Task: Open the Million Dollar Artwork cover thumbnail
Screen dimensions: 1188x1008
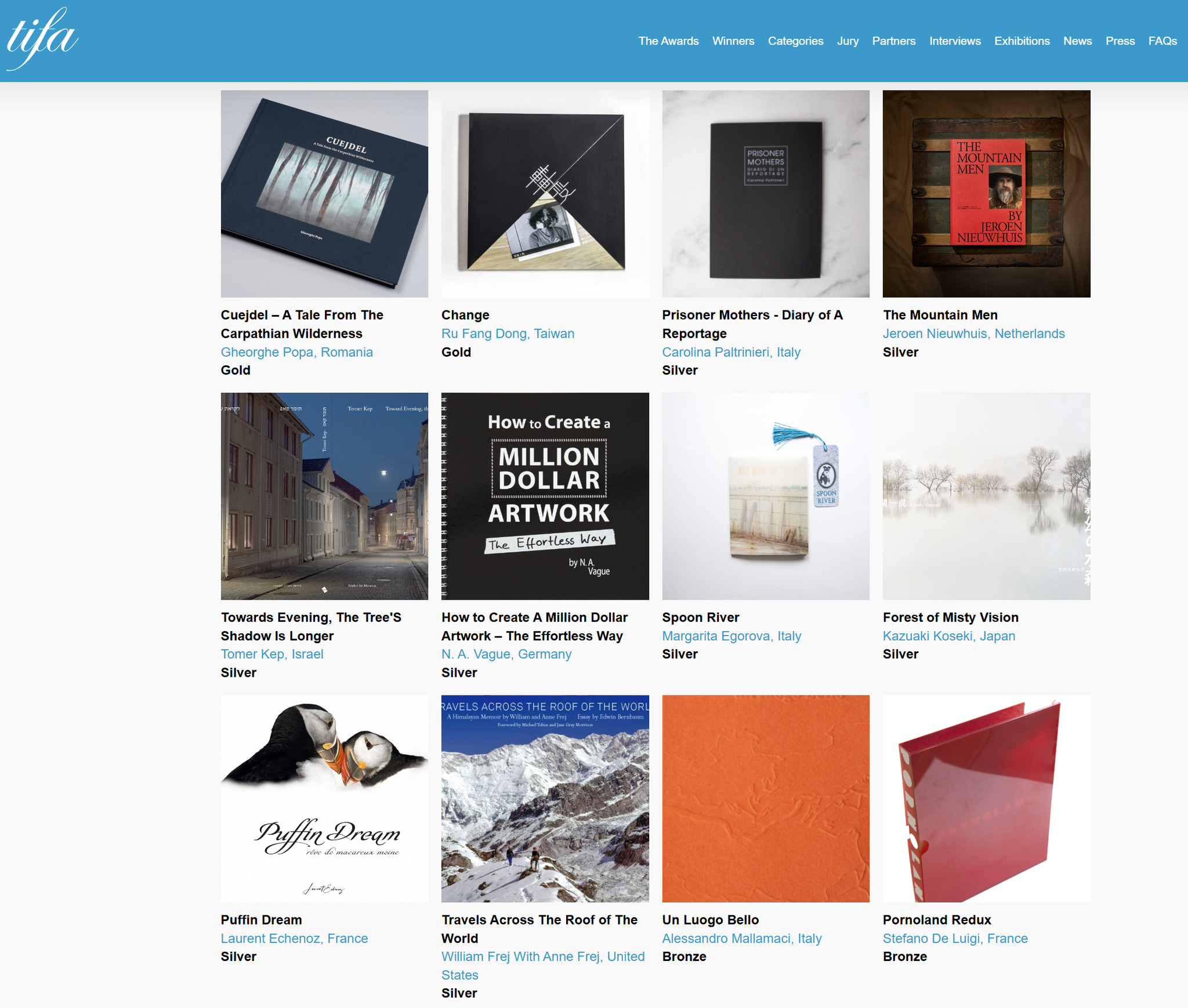Action: pos(545,496)
